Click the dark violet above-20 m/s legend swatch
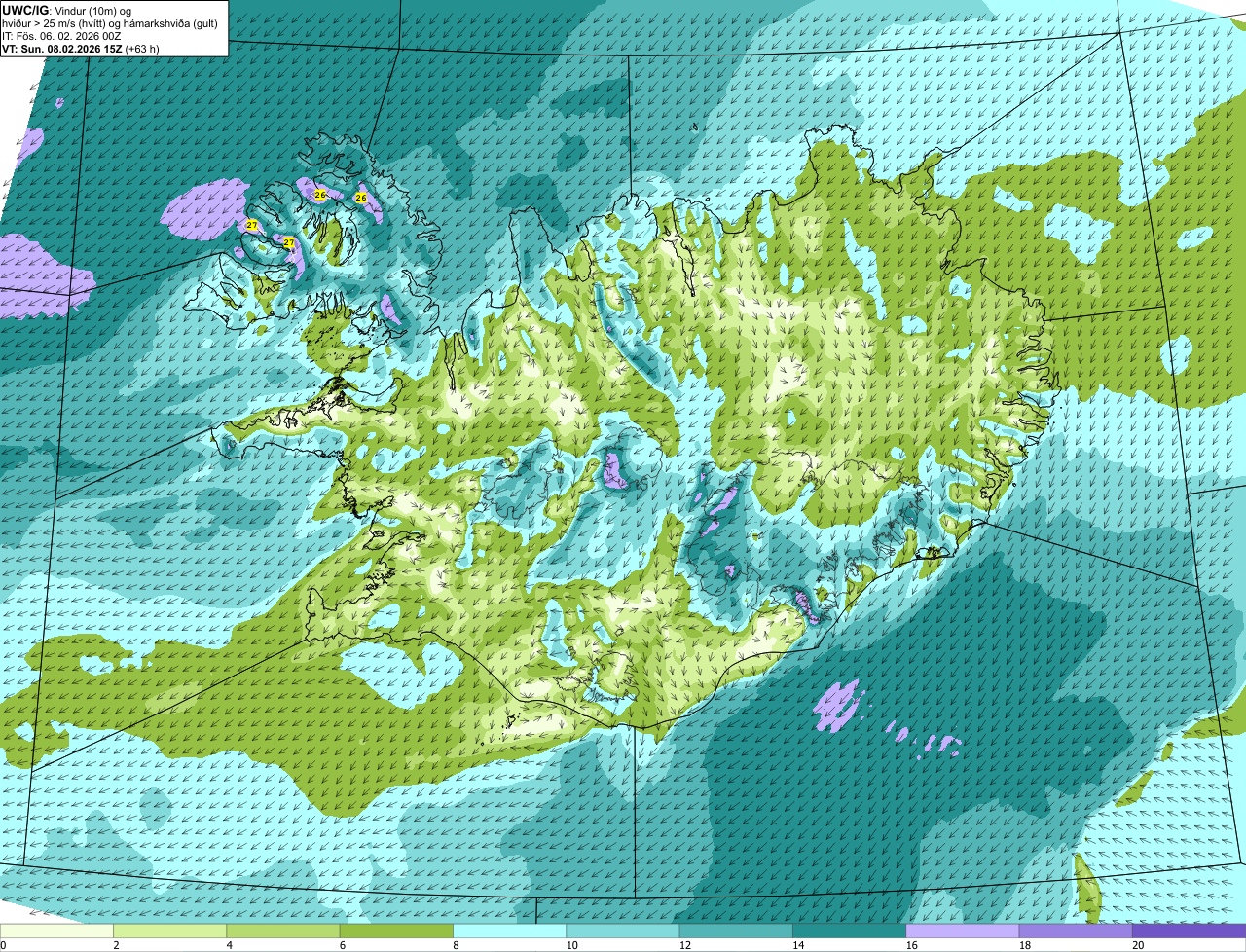The height and width of the screenshot is (952, 1246). [1190, 931]
